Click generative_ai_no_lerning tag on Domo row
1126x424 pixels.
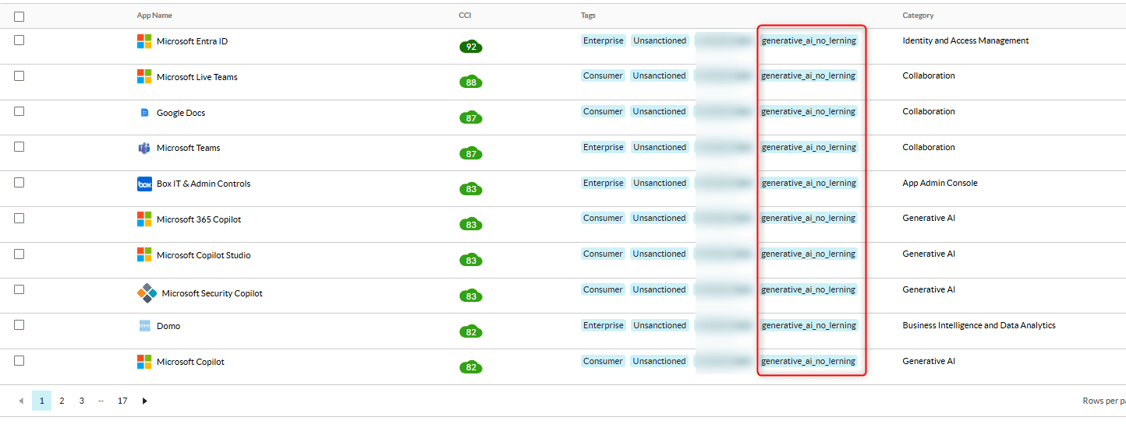pos(809,326)
